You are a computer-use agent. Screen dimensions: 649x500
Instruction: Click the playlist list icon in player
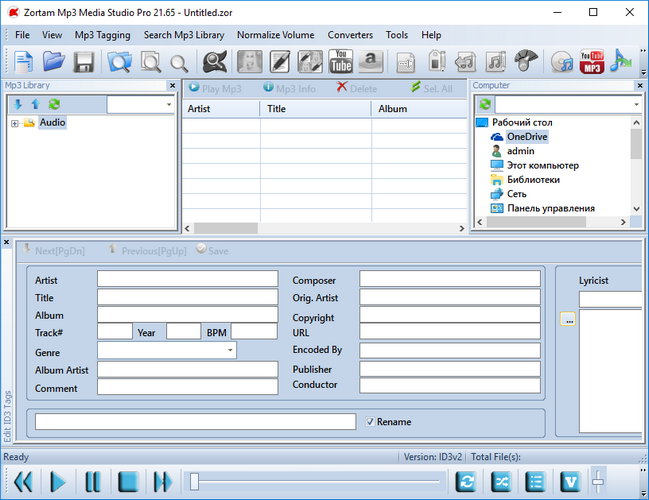tap(536, 482)
